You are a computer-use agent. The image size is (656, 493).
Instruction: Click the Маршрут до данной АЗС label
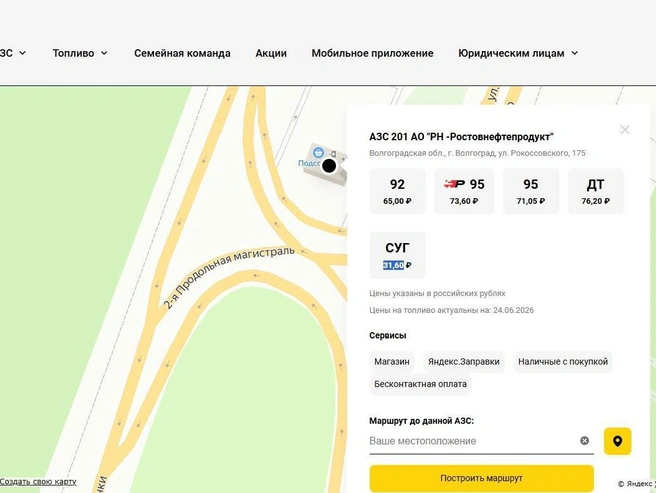pyautogui.click(x=421, y=421)
